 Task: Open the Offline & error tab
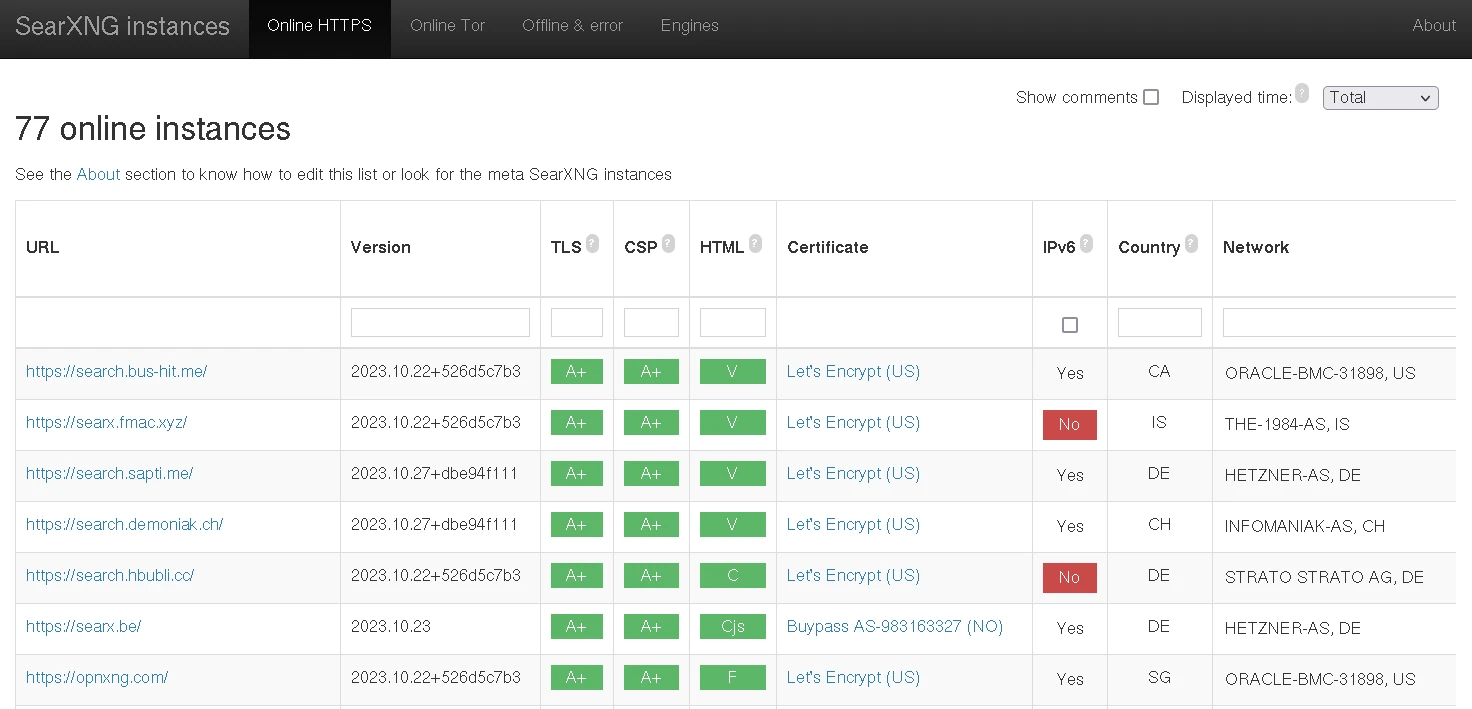tap(572, 26)
